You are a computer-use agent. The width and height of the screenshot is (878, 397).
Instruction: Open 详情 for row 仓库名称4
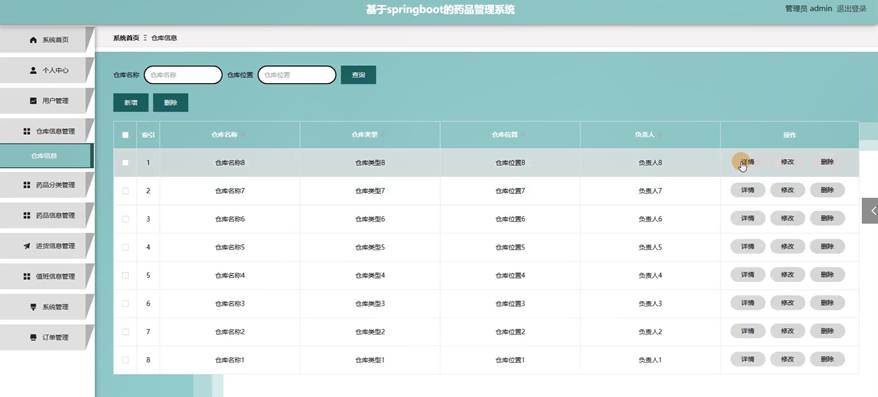pos(748,274)
